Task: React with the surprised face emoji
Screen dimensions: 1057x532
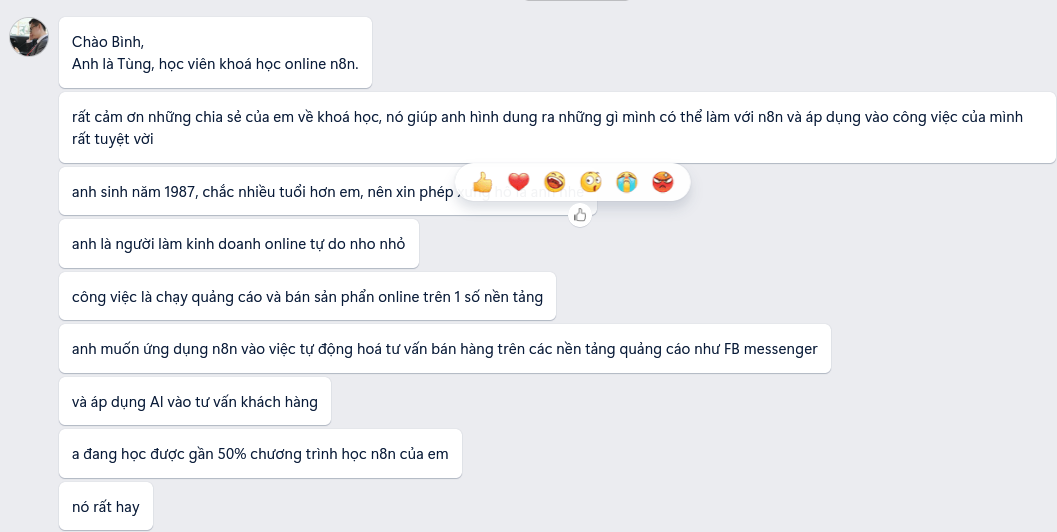Action: pos(591,182)
